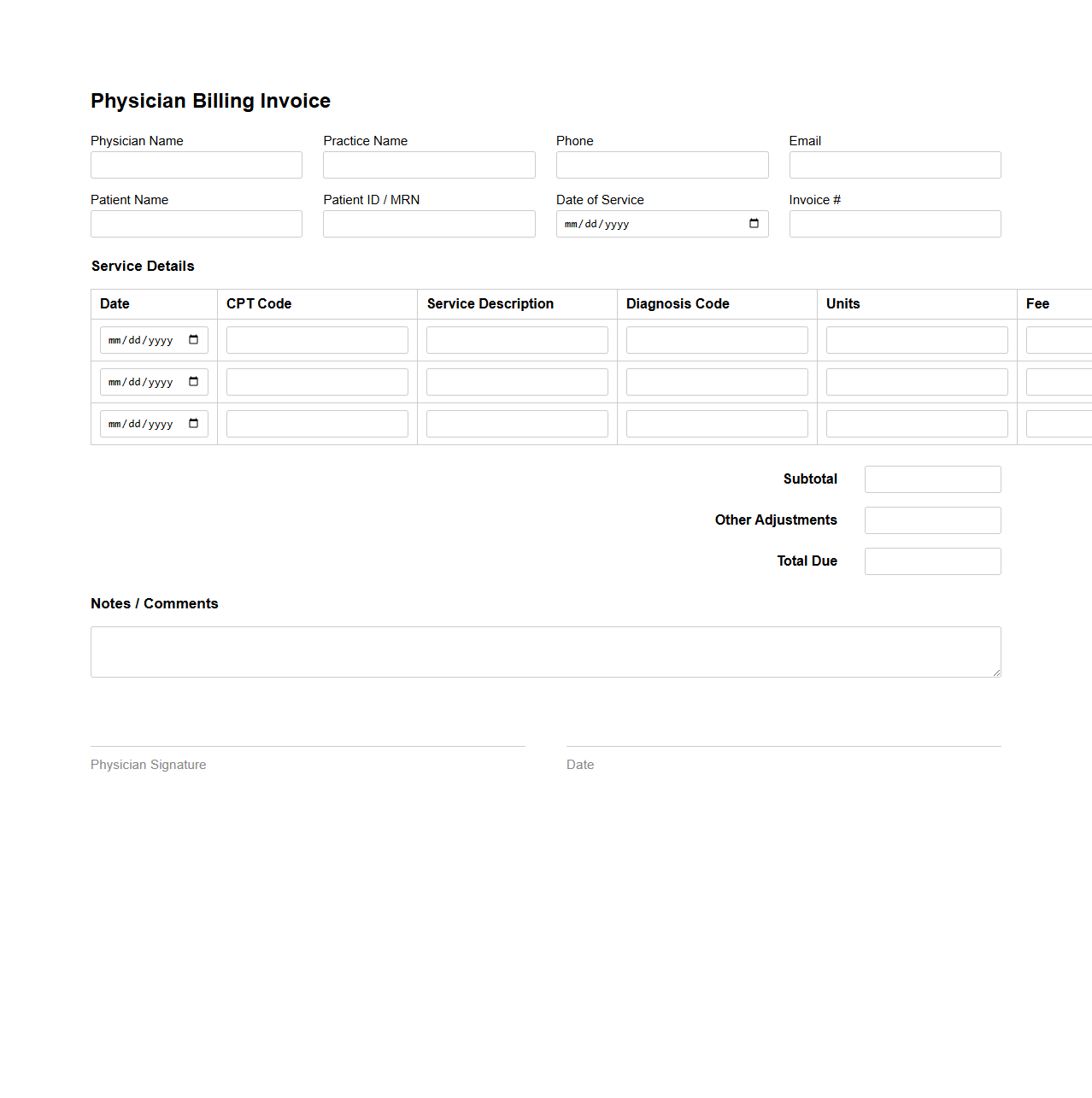Click the Total Due input box

coord(931,561)
